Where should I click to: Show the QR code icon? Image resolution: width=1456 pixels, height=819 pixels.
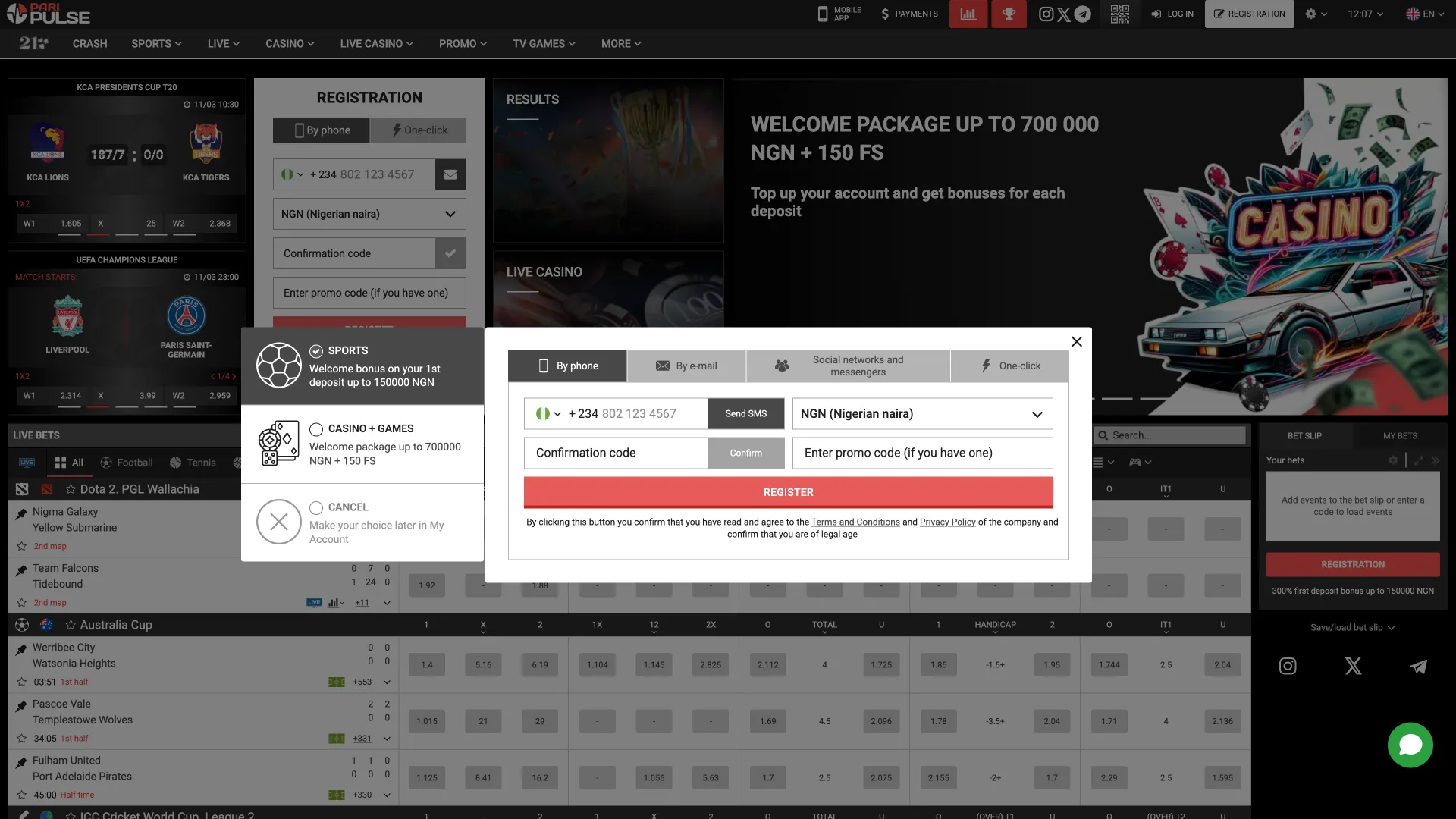point(1120,14)
